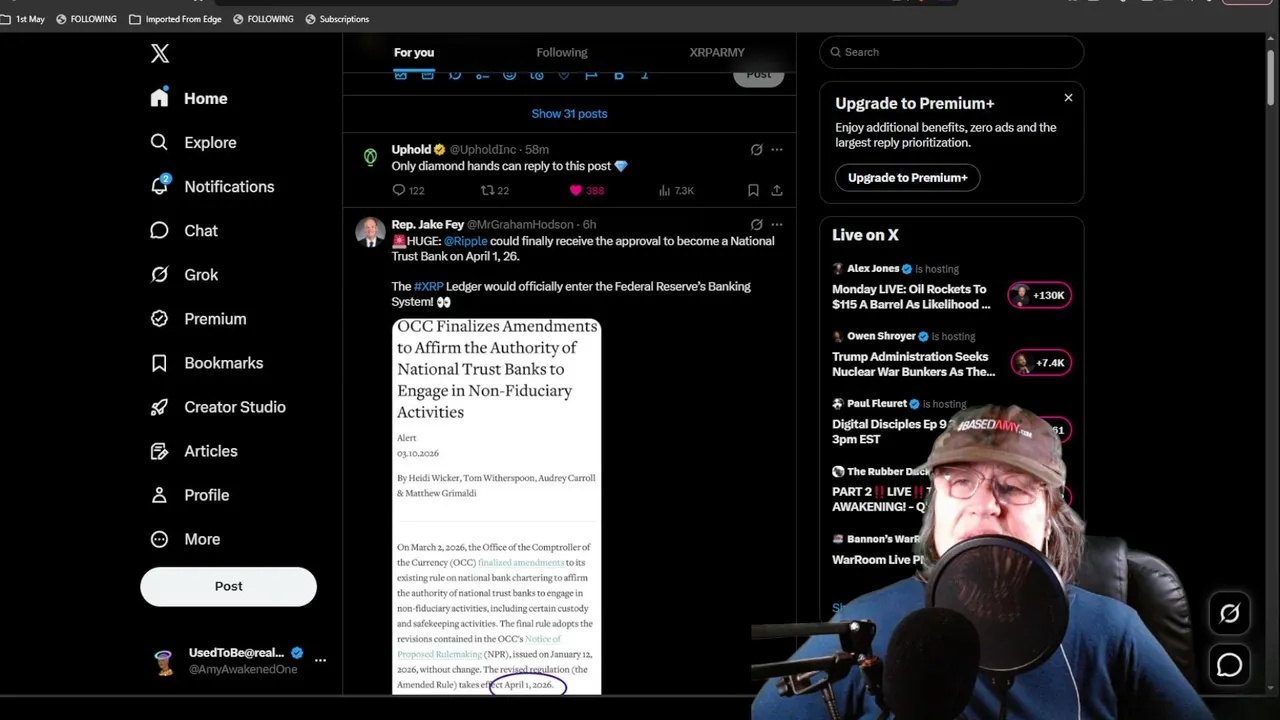Open 1st May bookmark folder
This screenshot has width=1280, height=720.
click(23, 19)
